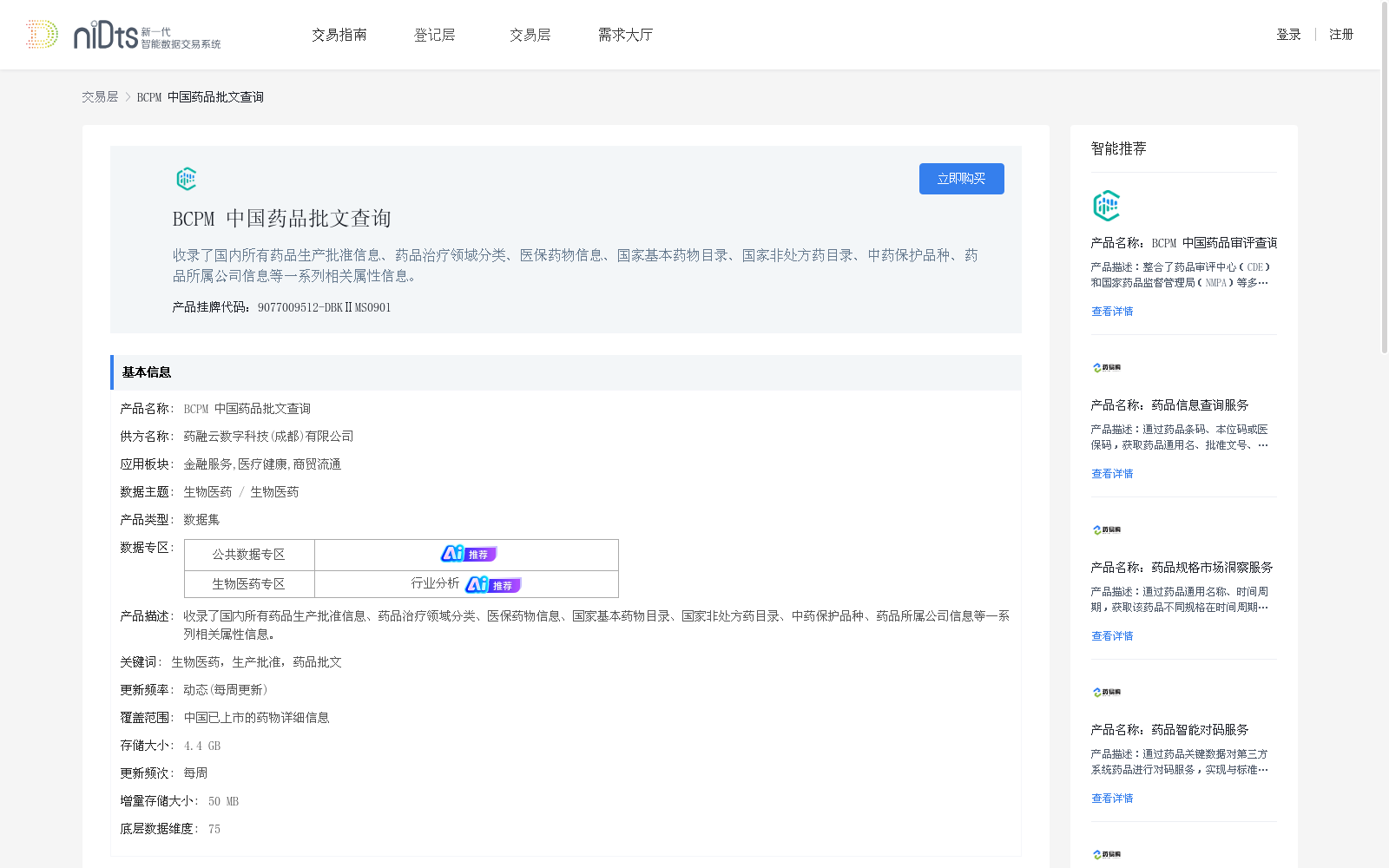Viewport: 1389px width, 868px height.
Task: Click the niDts site logo
Action: (x=147, y=35)
